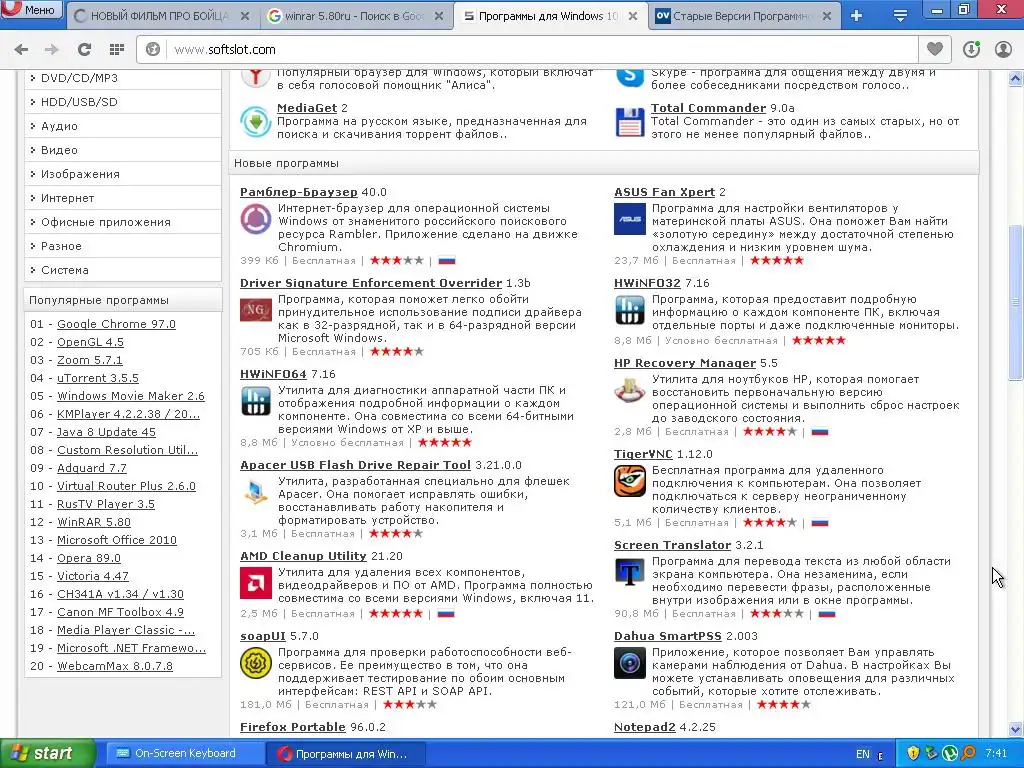Select the Opera Программы для Win taskbar button
The width and height of the screenshot is (1024, 768).
345,754
